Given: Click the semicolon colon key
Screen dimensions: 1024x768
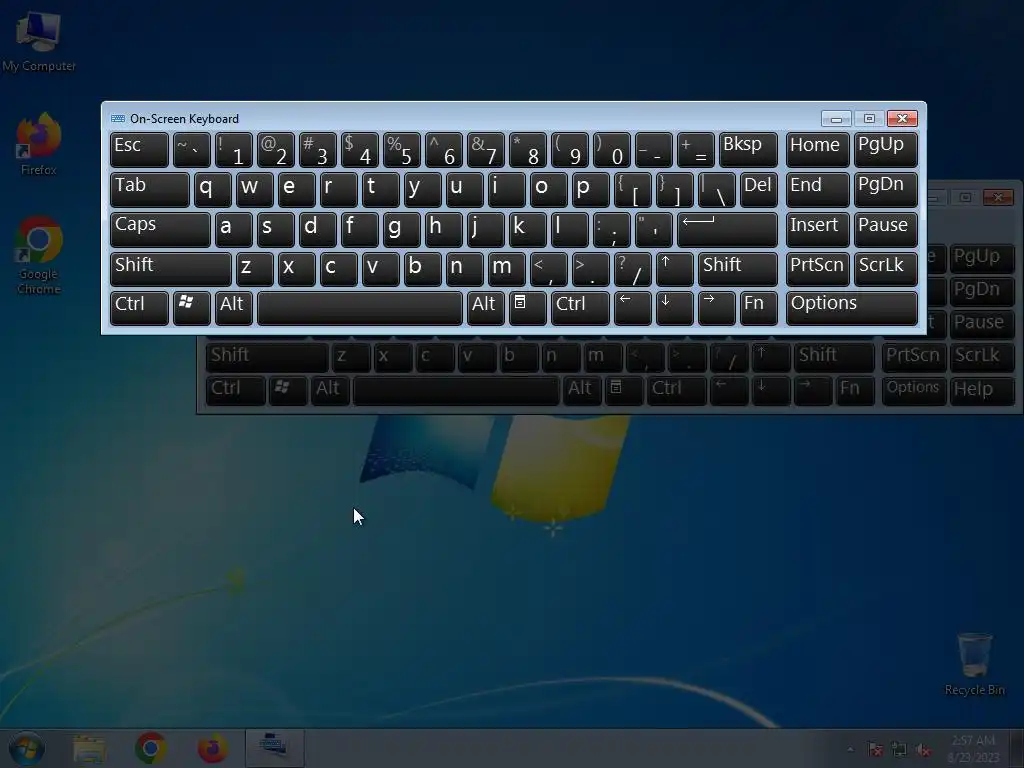Looking at the screenshot, I should pos(611,229).
